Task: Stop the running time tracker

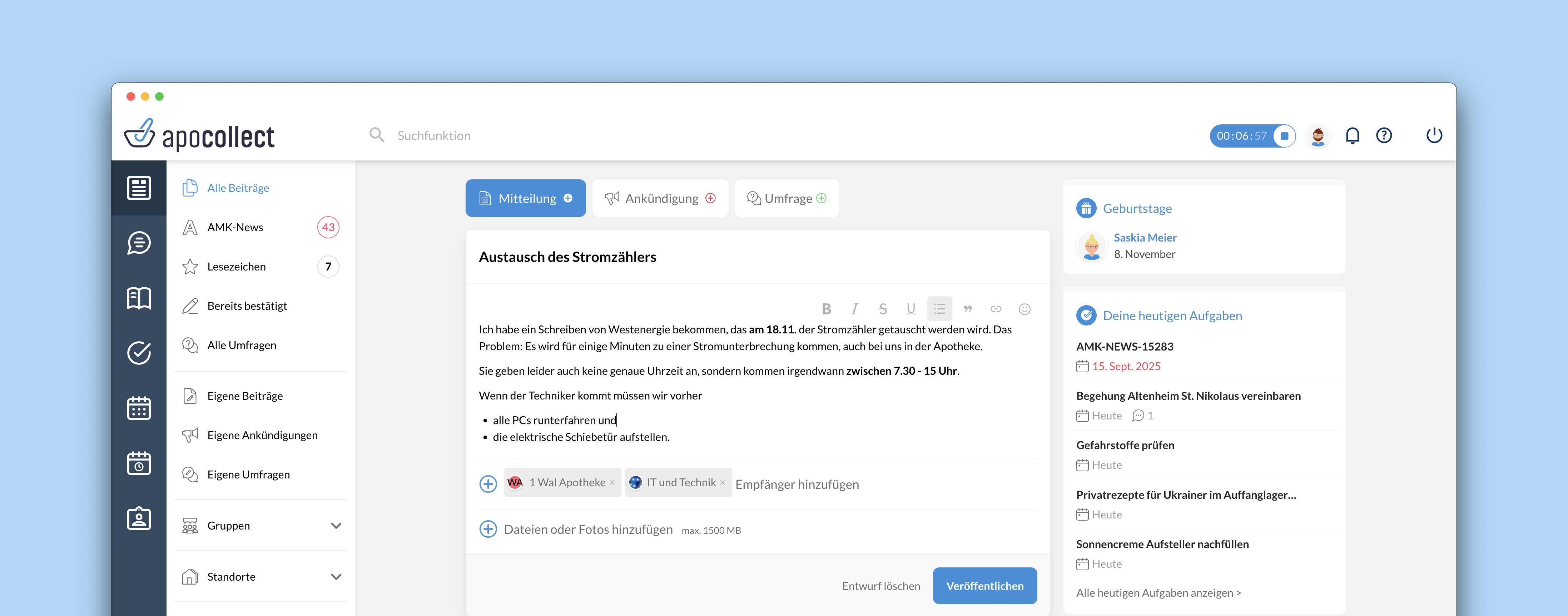Action: [x=1284, y=136]
